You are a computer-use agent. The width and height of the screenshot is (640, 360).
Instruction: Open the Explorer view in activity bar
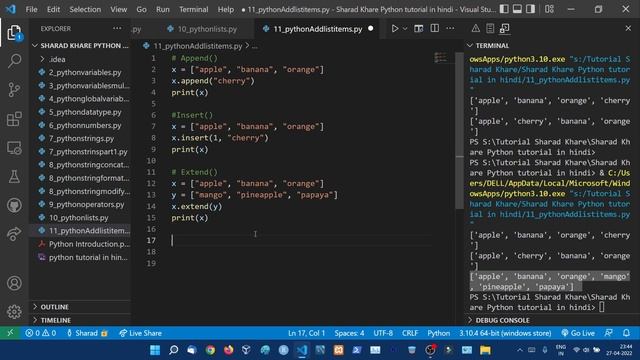[14, 33]
